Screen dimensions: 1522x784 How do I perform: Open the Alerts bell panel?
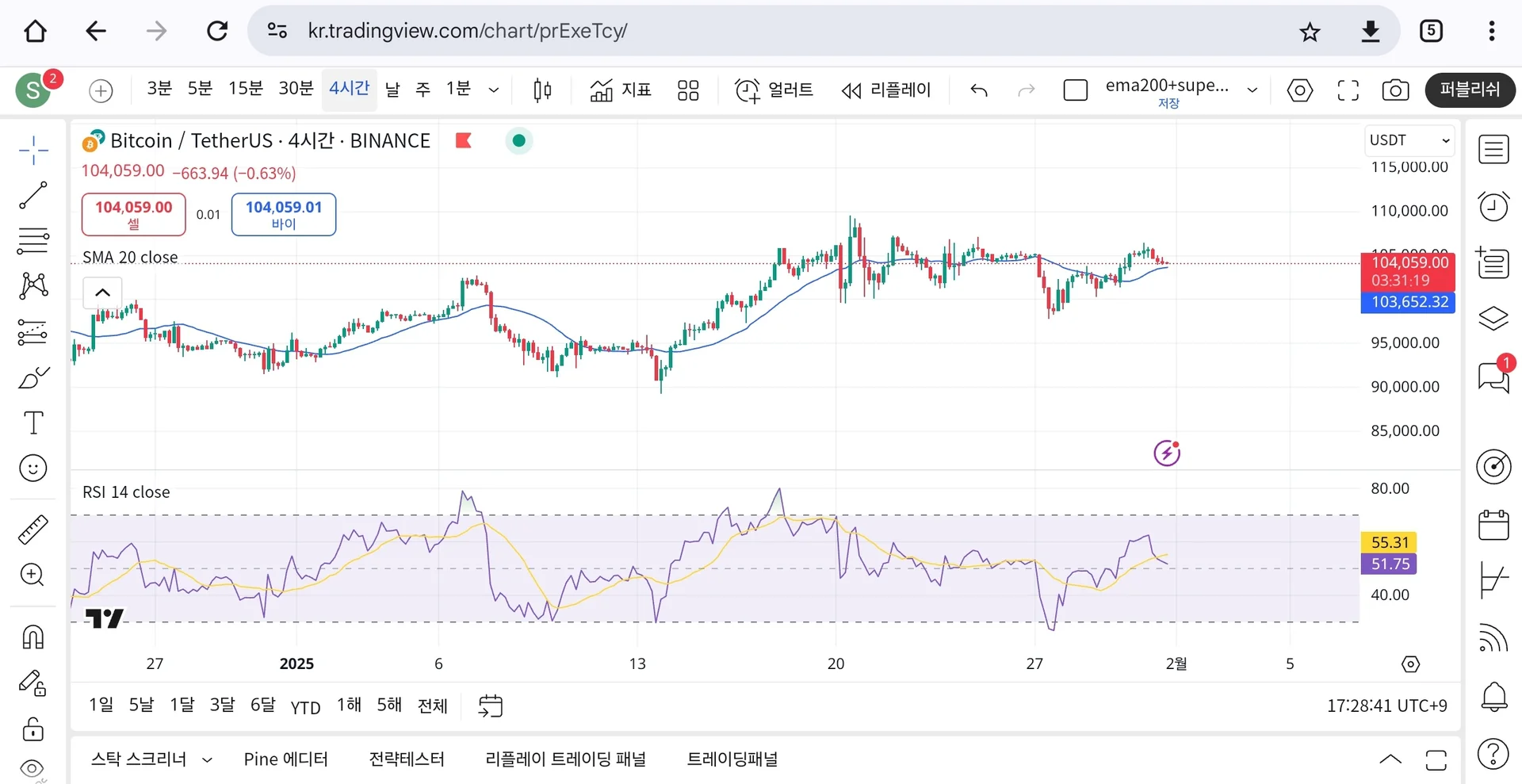(1493, 697)
